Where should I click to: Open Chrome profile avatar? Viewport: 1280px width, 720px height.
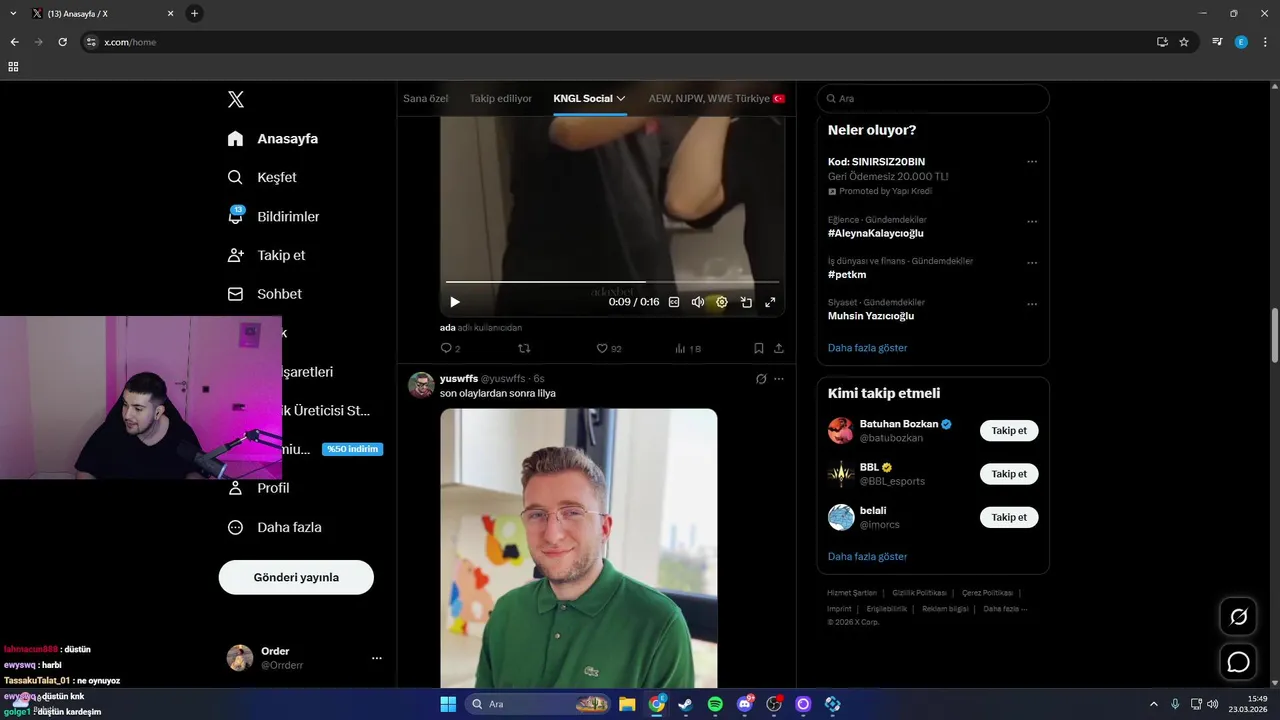click(1241, 42)
